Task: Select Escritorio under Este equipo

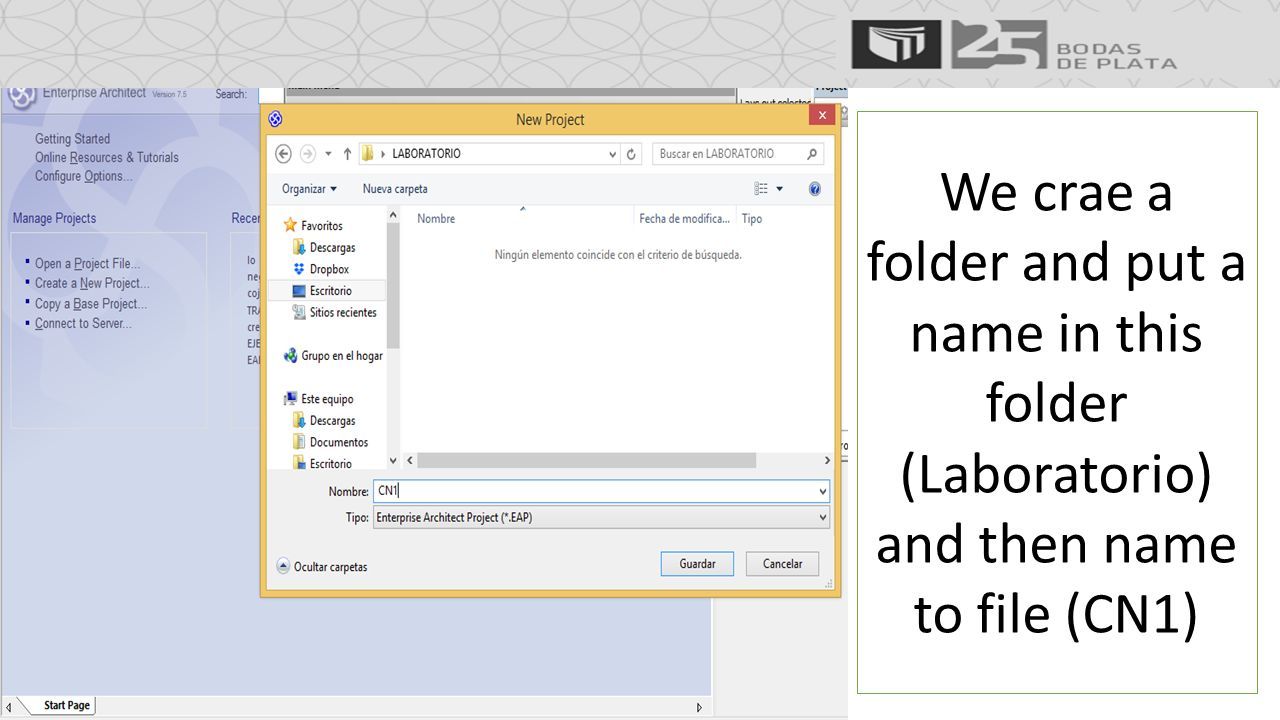Action: pyautogui.click(x=330, y=464)
